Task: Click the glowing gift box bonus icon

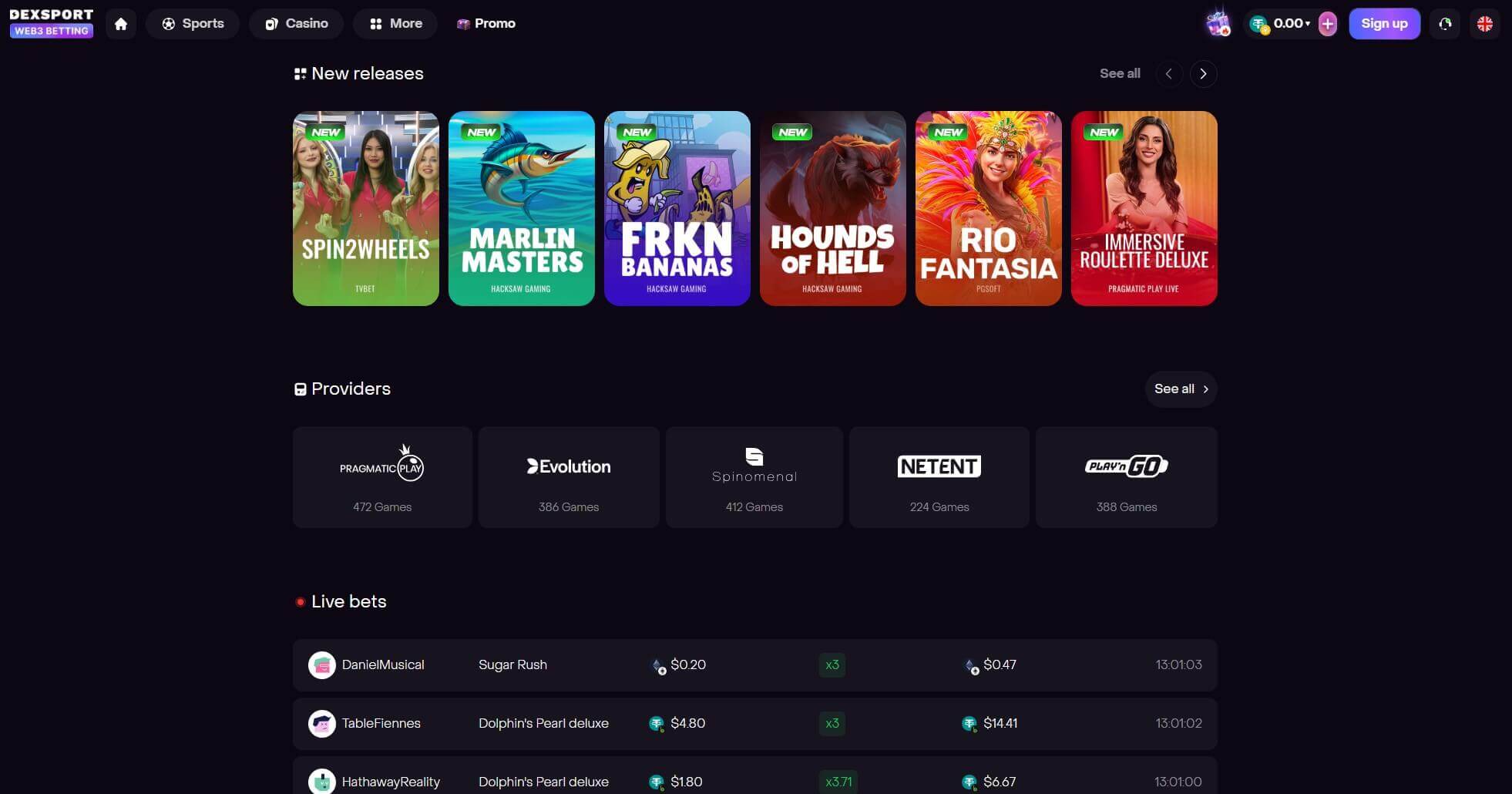Action: point(1218,23)
